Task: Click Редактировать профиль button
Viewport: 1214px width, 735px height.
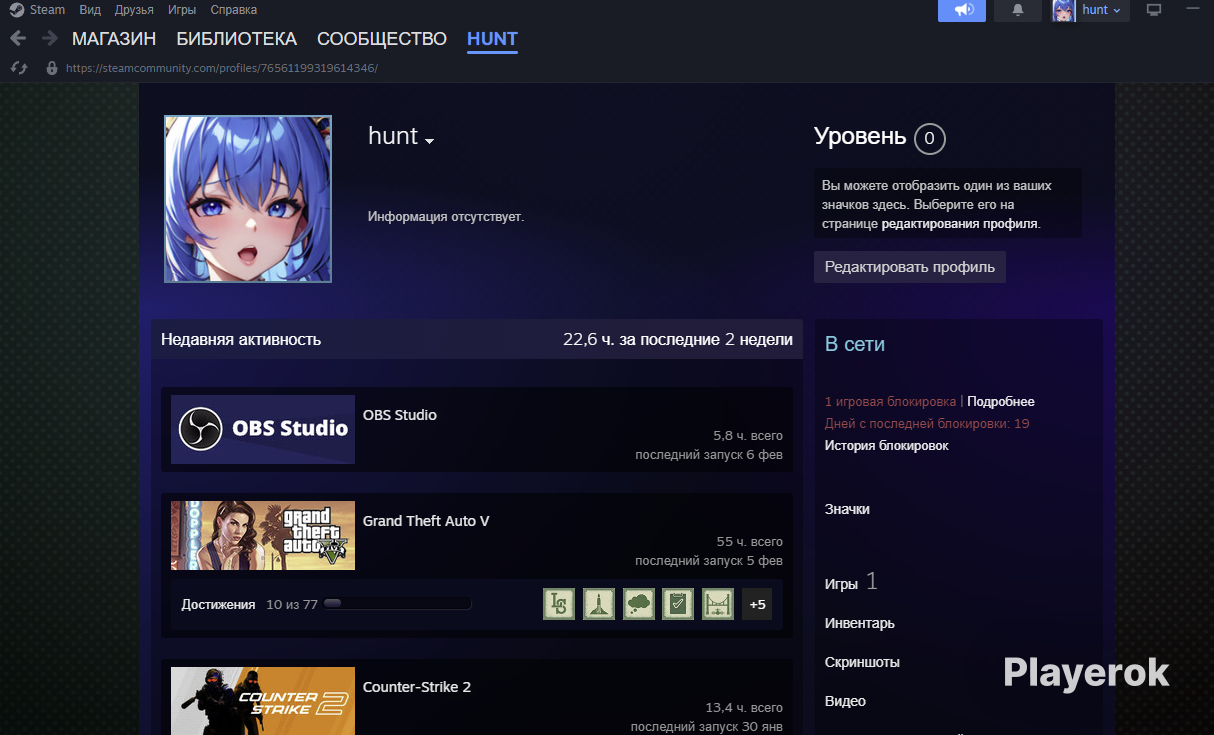Action: [x=910, y=267]
